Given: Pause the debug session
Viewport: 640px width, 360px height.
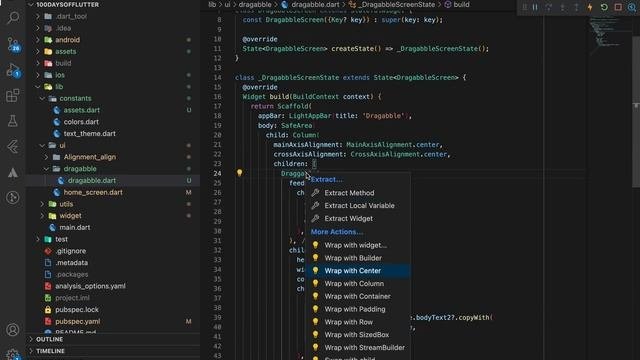Looking at the screenshot, I should [x=535, y=7].
